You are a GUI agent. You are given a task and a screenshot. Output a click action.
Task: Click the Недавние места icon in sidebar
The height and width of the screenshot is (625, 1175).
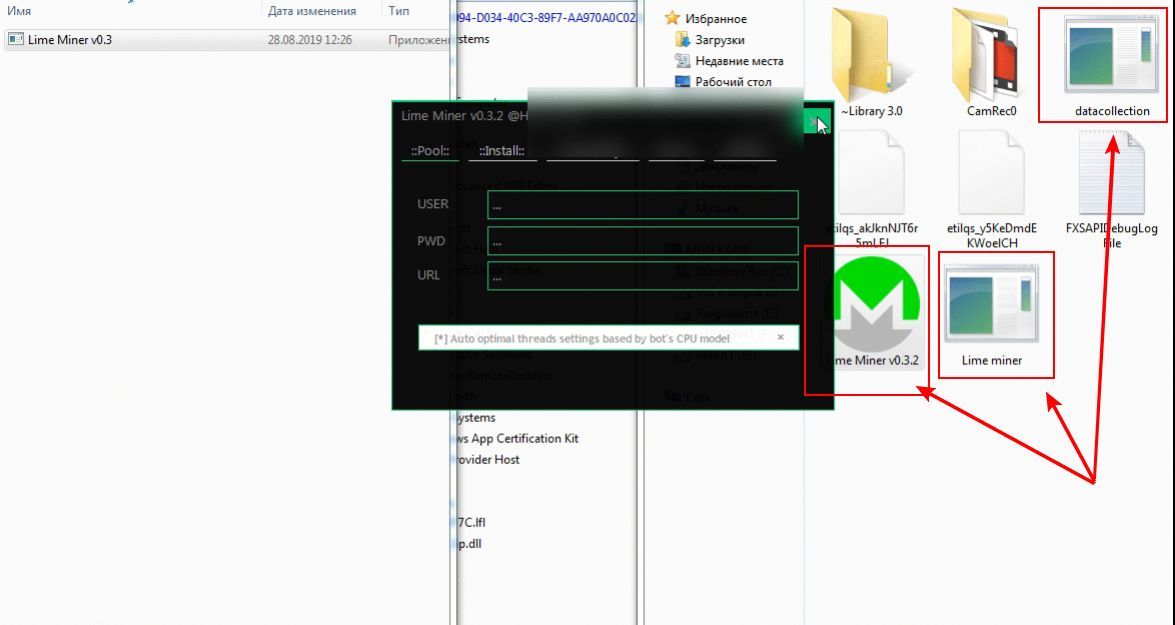point(681,60)
